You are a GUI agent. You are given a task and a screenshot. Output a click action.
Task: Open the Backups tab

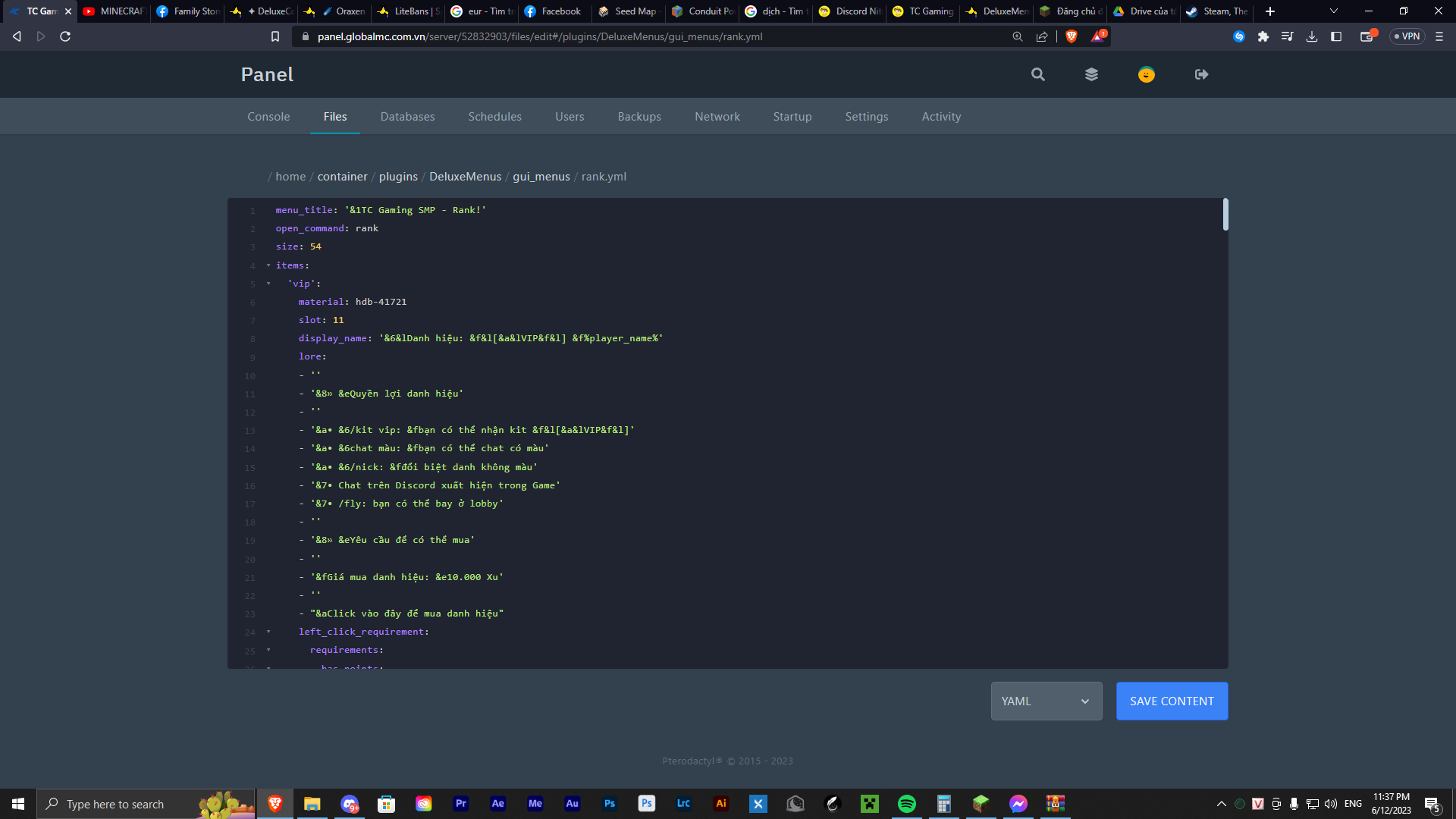coord(639,116)
